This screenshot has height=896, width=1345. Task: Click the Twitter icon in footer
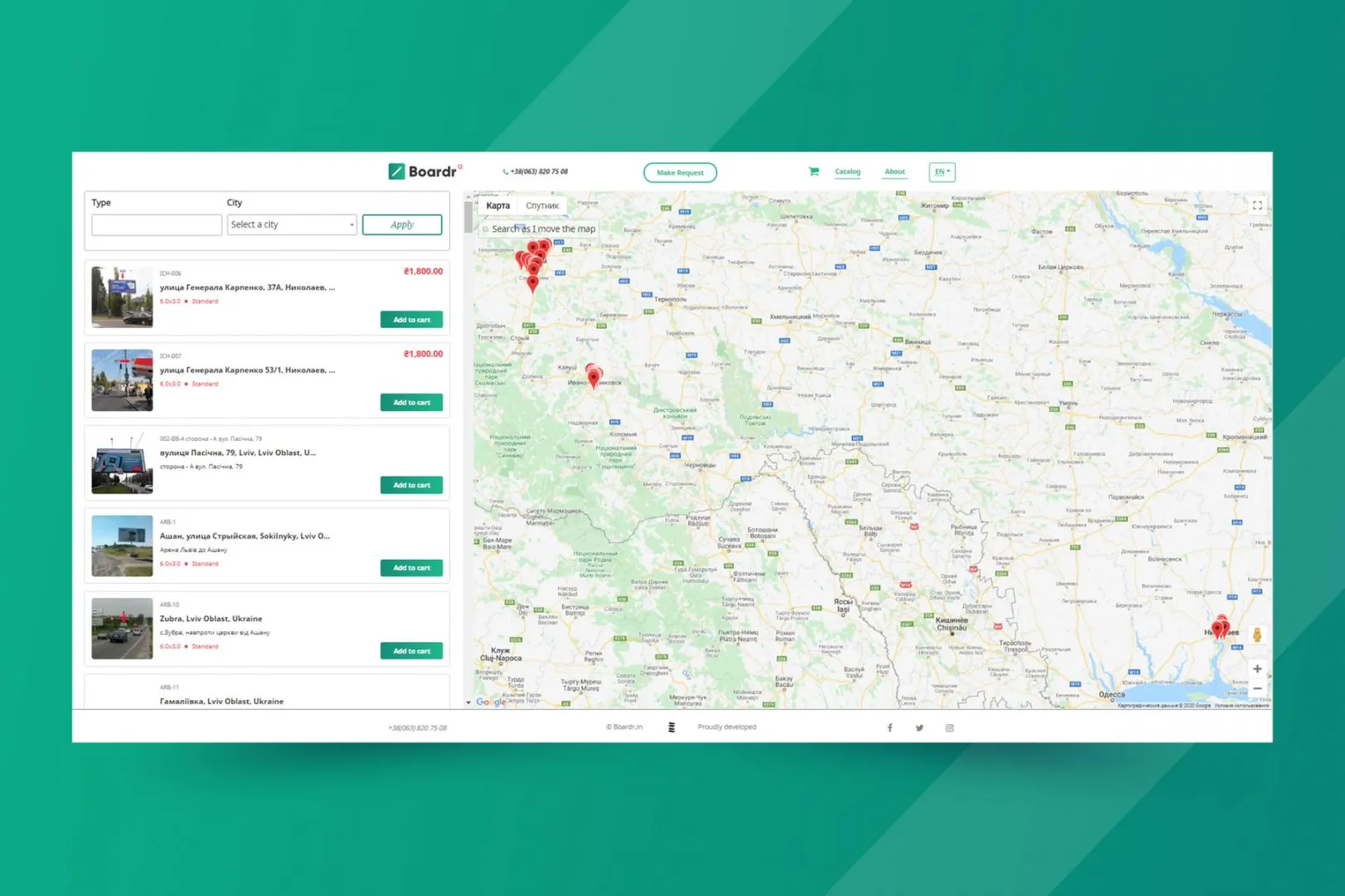[919, 727]
